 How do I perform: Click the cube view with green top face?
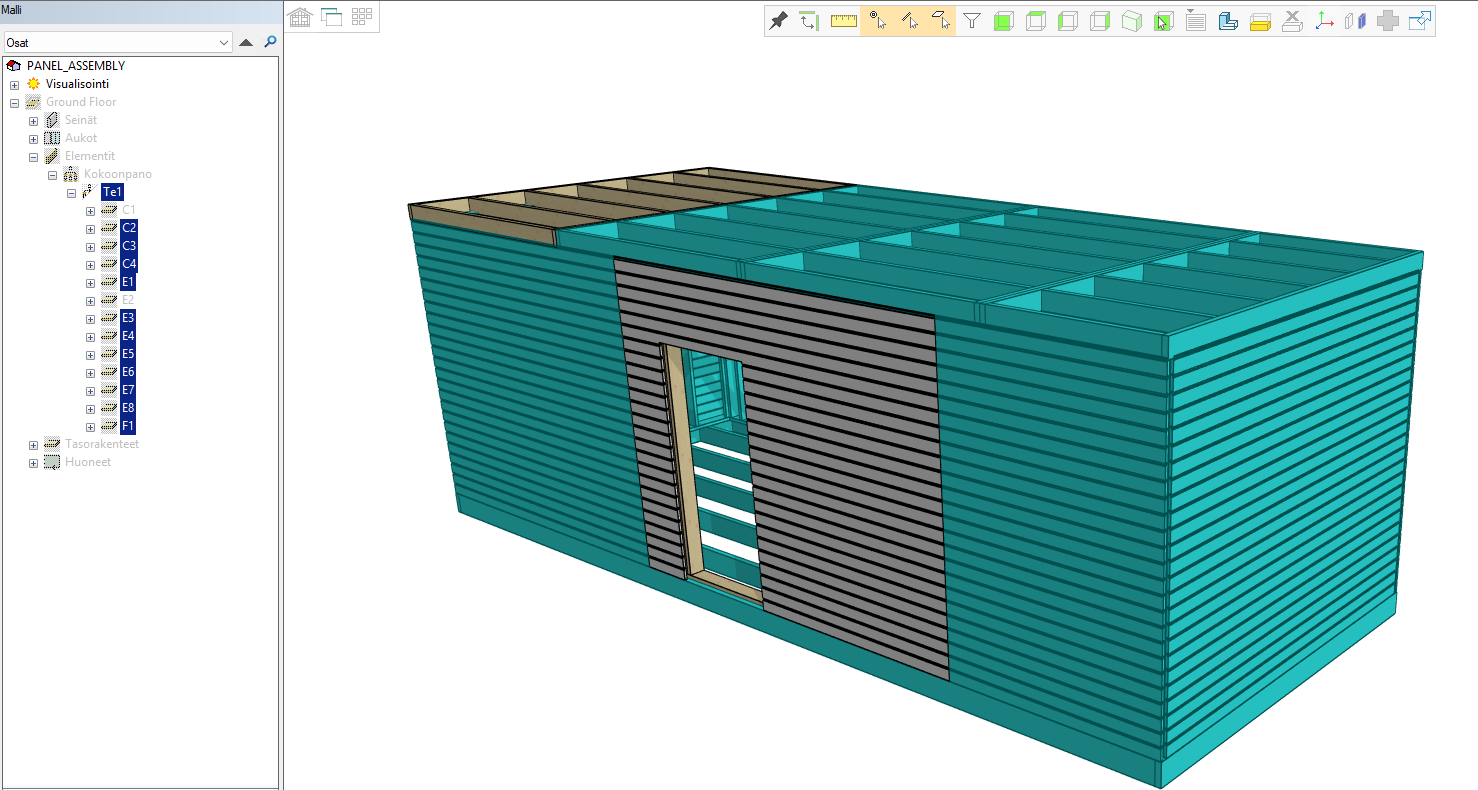coord(1036,21)
